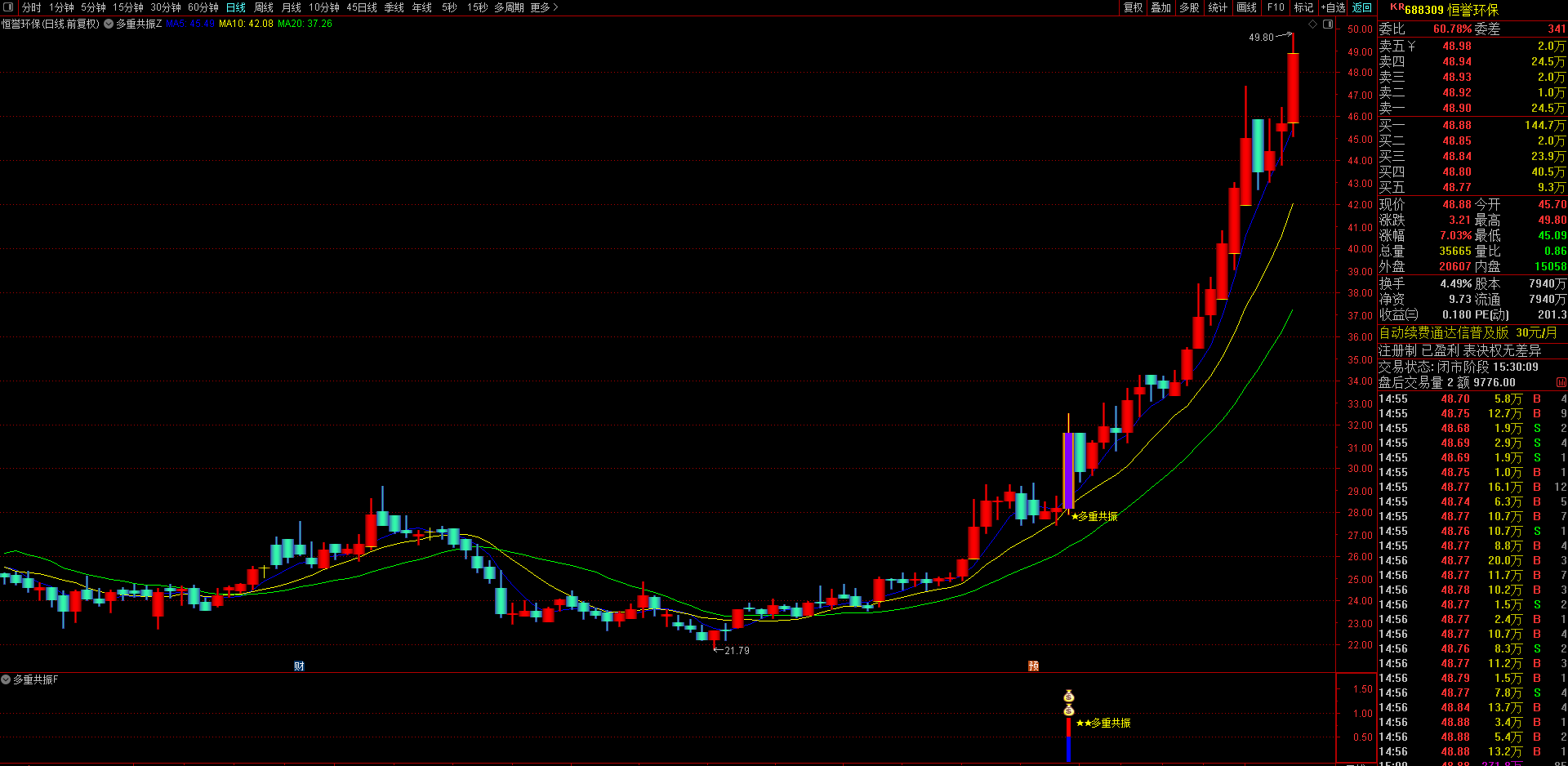Select the 45日线 period
Image resolution: width=1568 pixels, height=766 pixels.
click(x=362, y=7)
